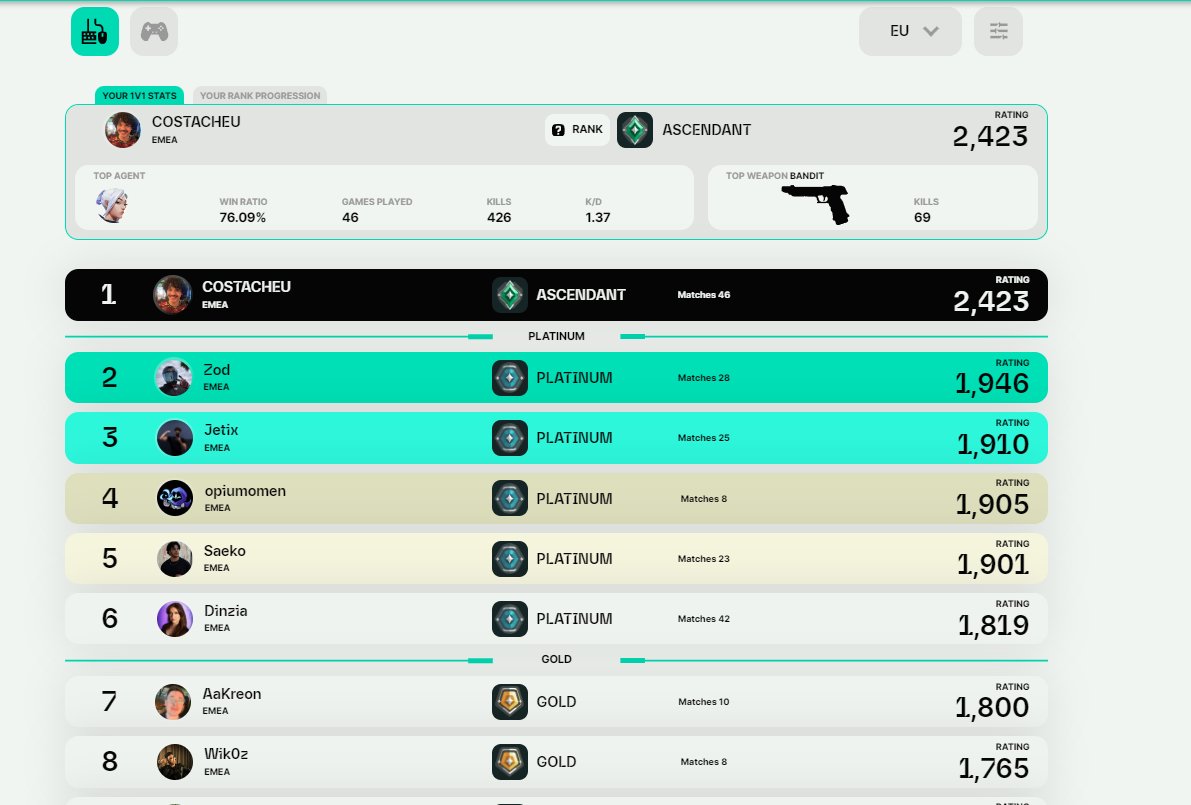Viewport: 1191px width, 805px height.
Task: Click Wik0z's rating 1,765
Action: [x=994, y=769]
